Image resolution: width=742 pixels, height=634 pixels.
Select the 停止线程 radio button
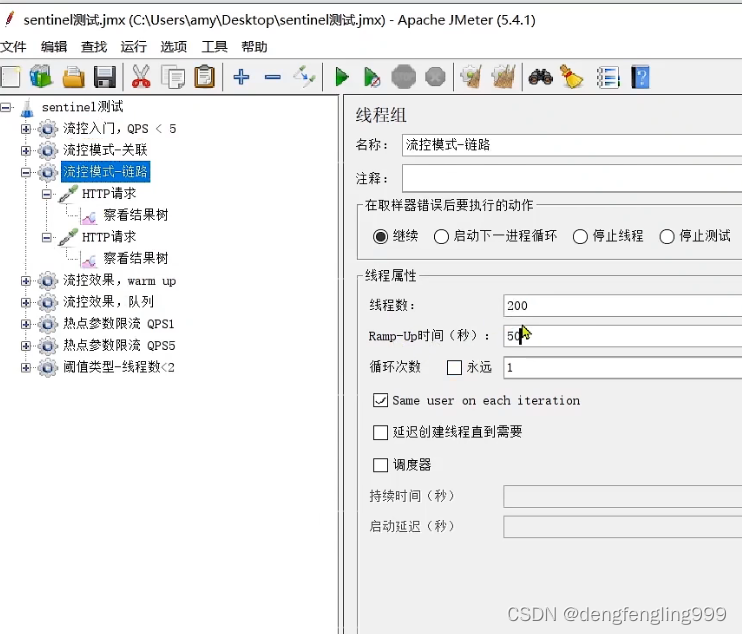click(x=580, y=236)
